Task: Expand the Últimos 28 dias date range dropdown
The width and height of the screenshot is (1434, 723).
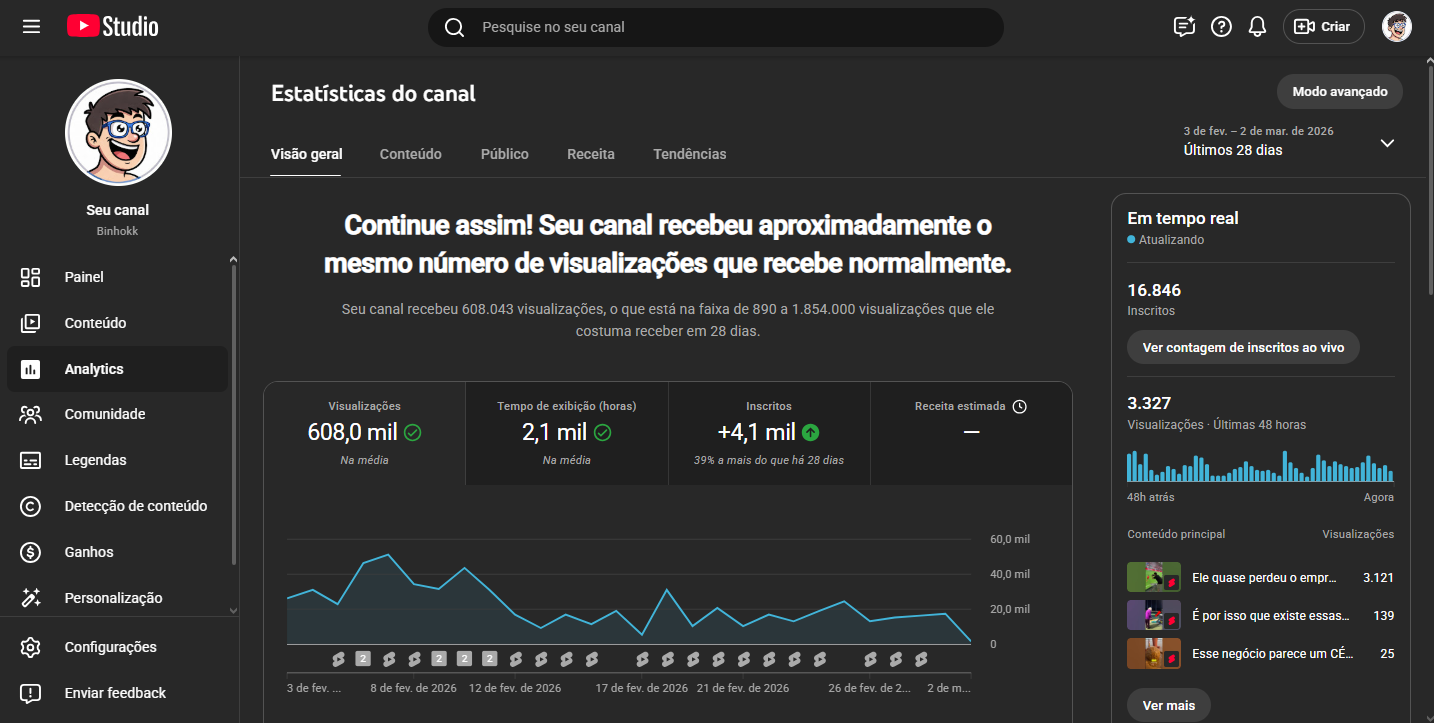Action: 1387,143
